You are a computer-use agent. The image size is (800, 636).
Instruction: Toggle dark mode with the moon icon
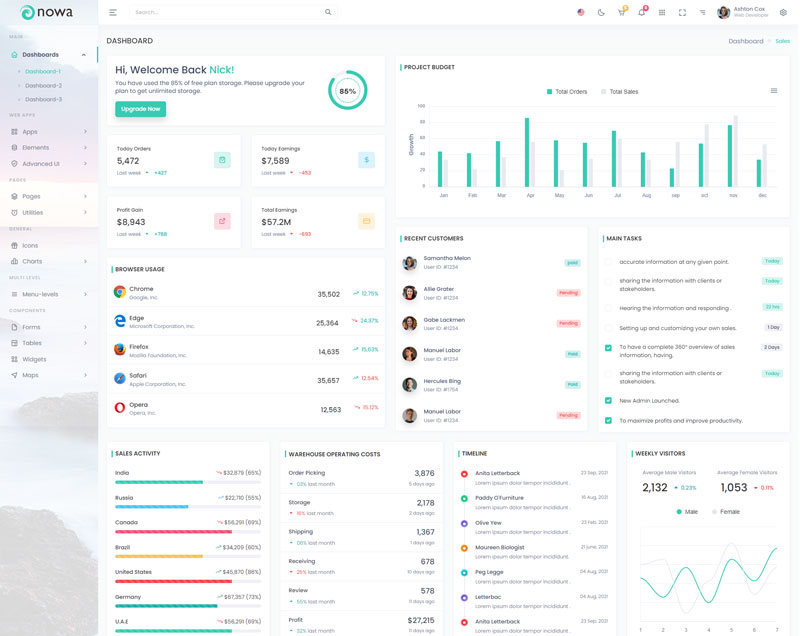601,12
